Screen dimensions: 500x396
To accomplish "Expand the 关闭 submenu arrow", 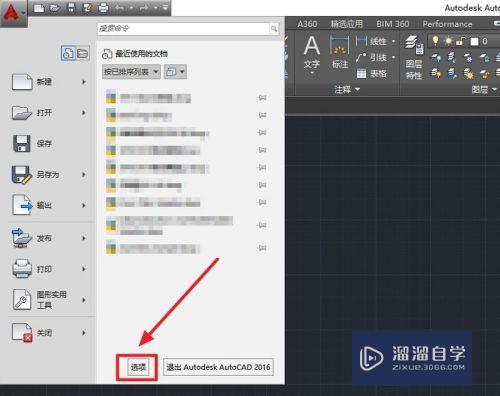I will coord(84,333).
